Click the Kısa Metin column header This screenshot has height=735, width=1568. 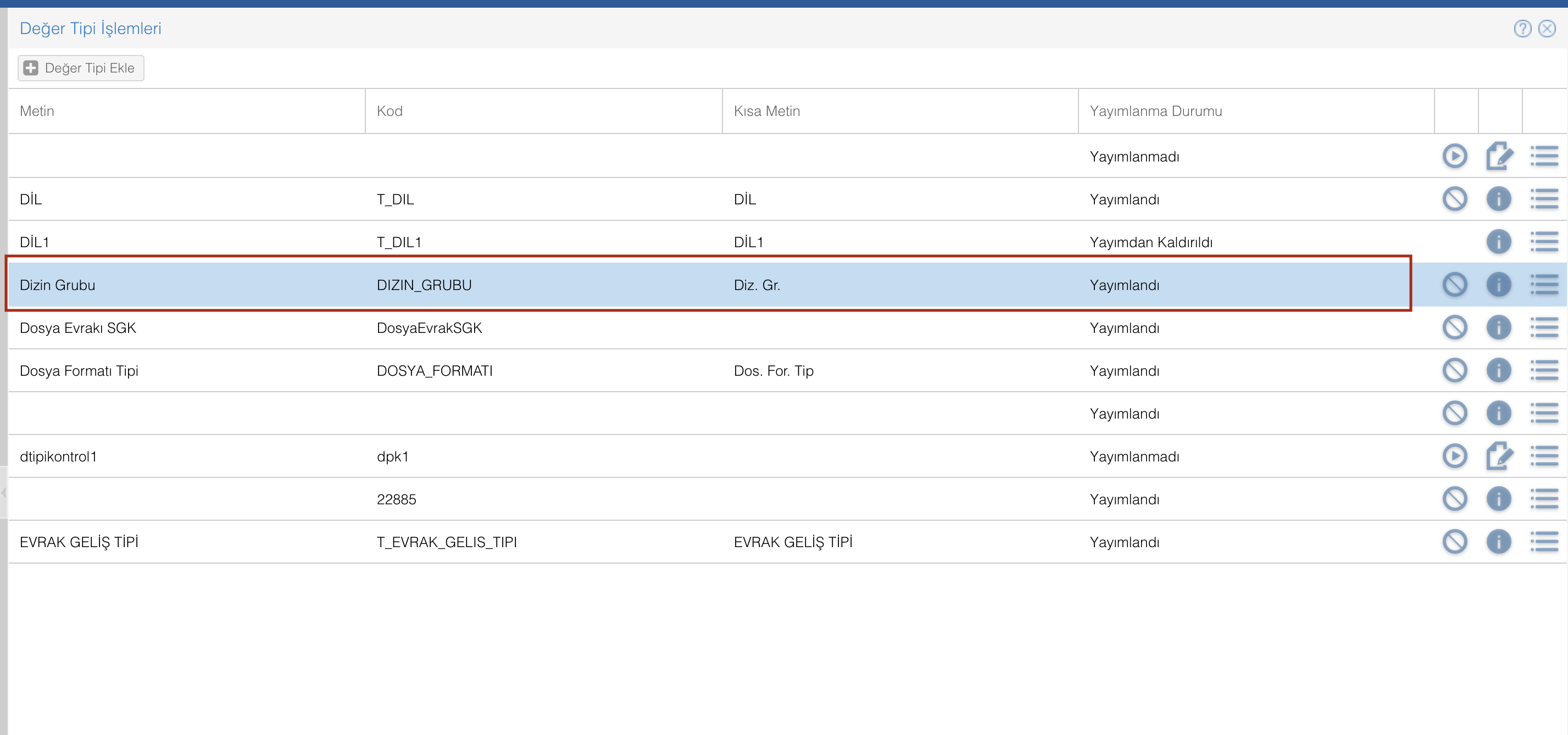[766, 111]
